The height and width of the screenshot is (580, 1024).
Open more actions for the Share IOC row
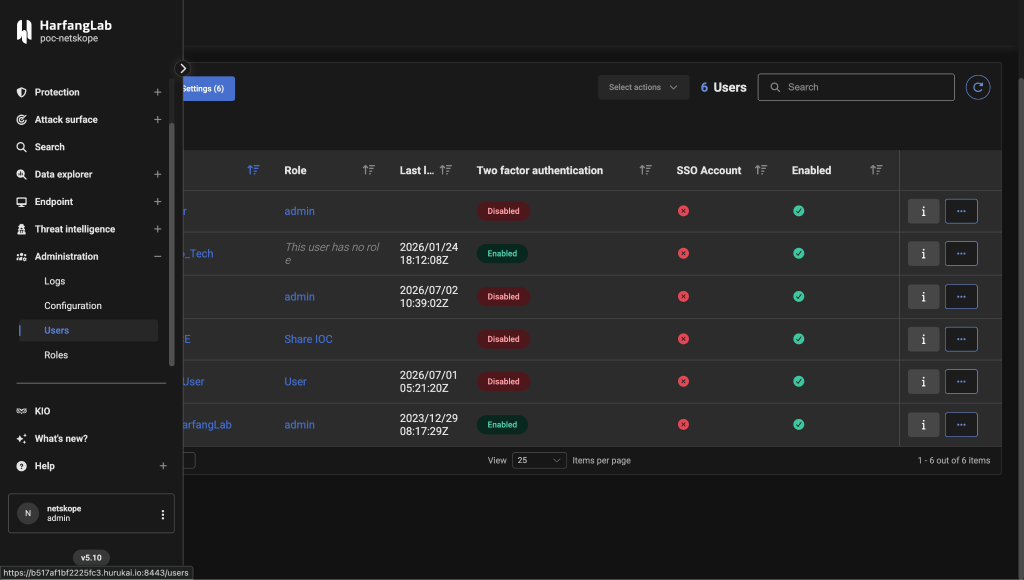pos(961,339)
